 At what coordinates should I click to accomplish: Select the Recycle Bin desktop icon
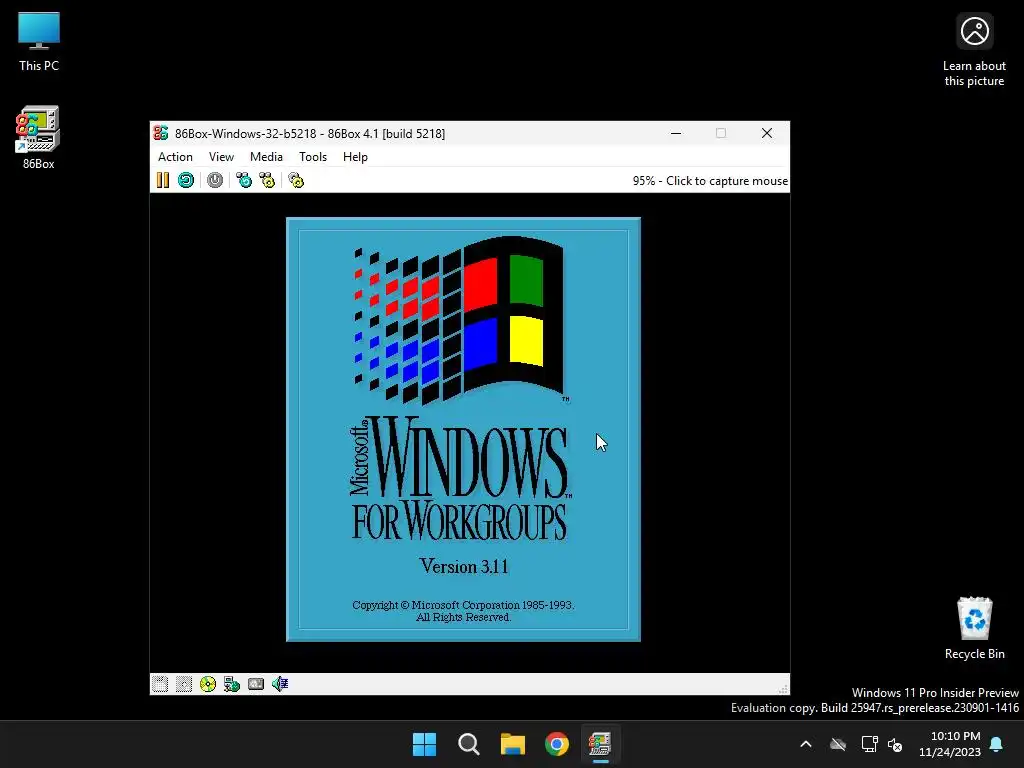[974, 628]
